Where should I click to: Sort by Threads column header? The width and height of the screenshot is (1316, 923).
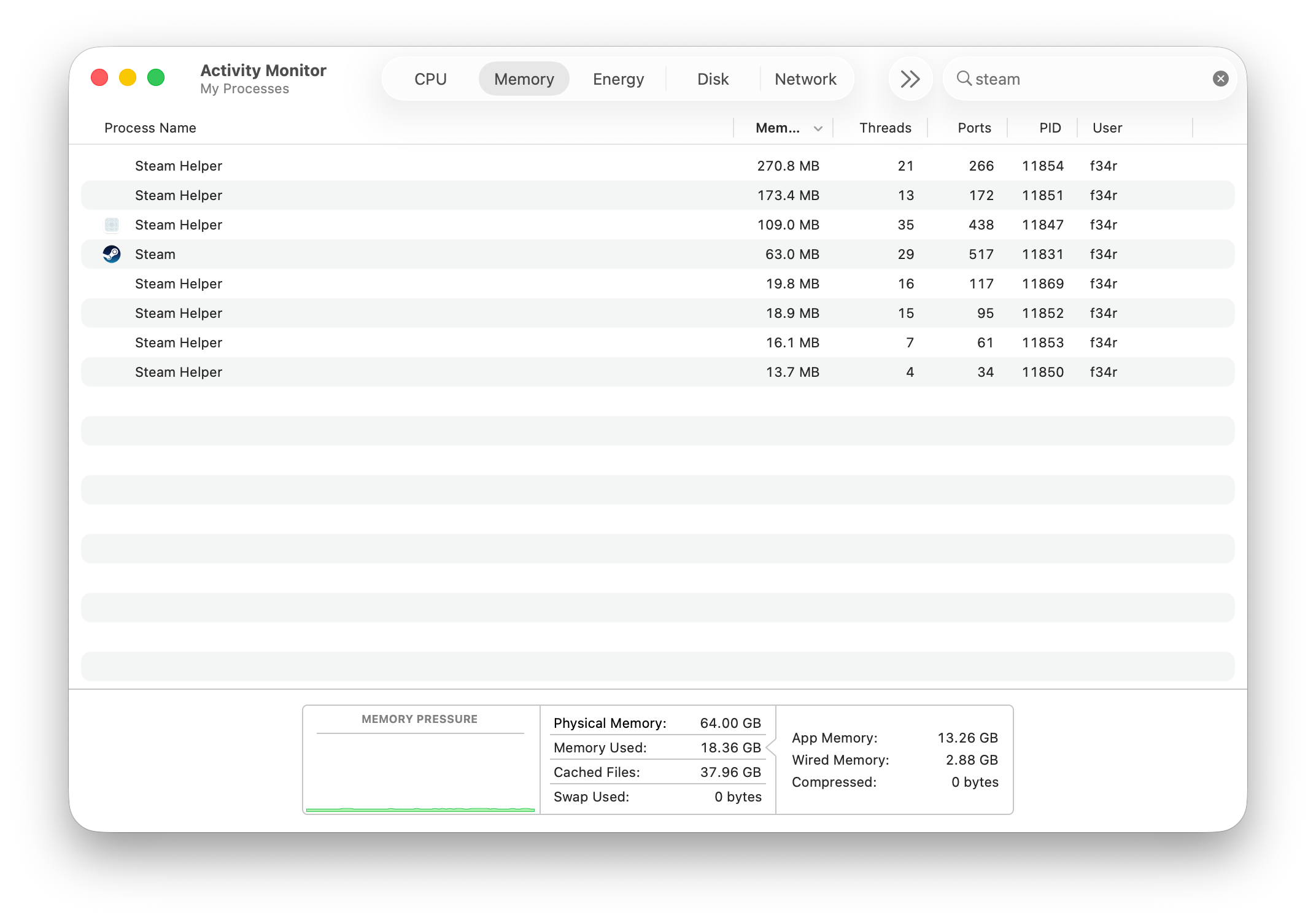tap(885, 128)
